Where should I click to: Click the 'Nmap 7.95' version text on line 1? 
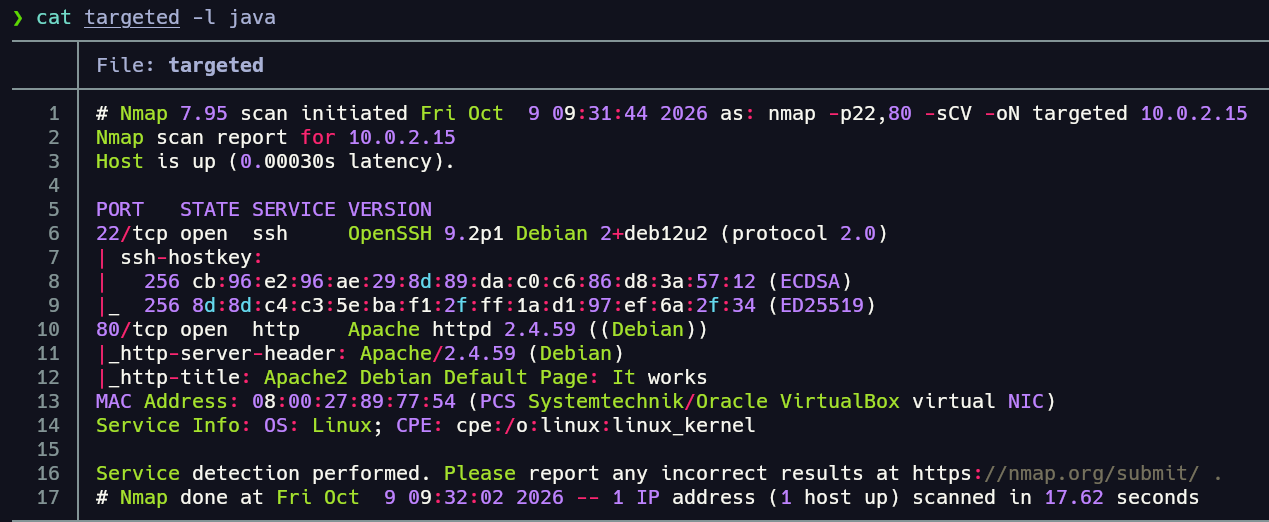tap(174, 113)
